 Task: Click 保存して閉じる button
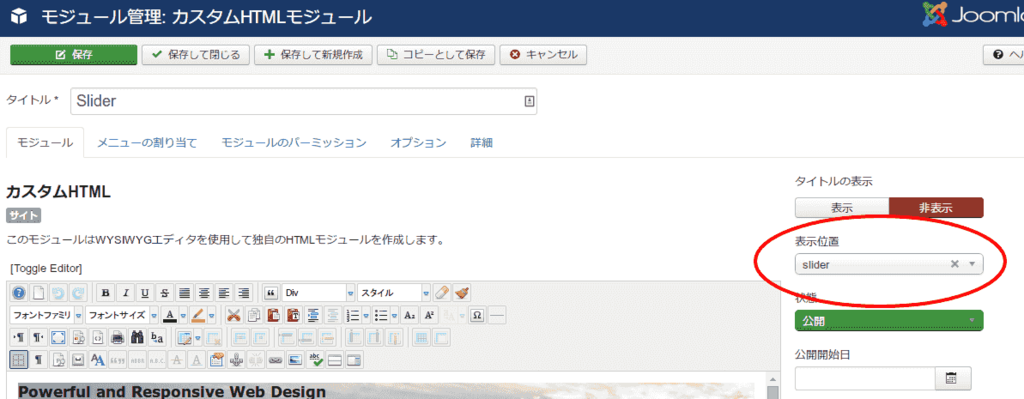coord(196,55)
